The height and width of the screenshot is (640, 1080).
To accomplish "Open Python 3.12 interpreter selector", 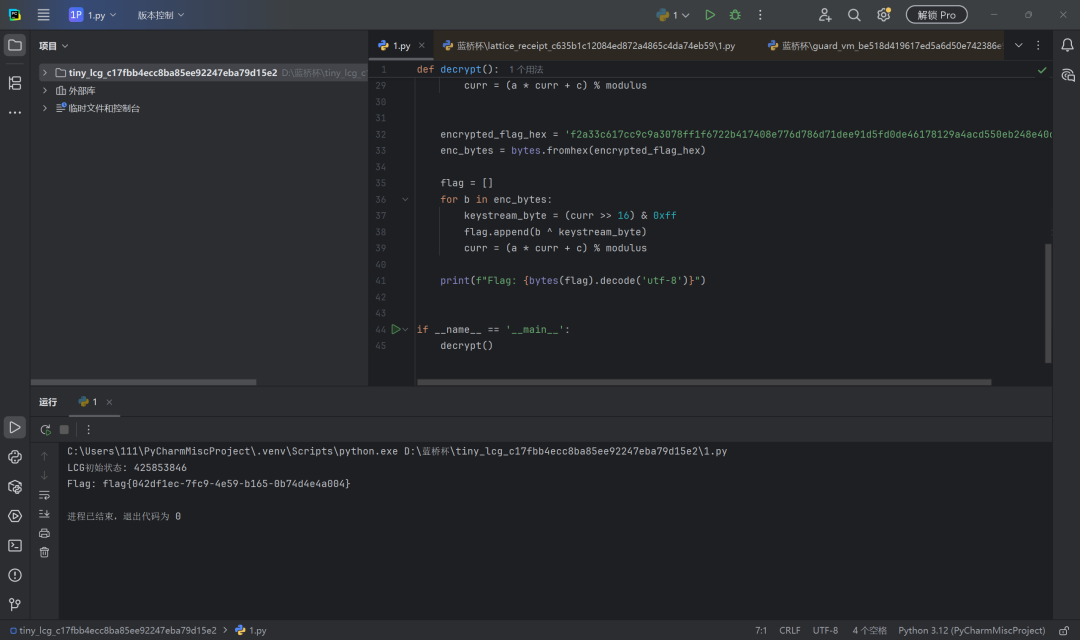I will coord(971,630).
